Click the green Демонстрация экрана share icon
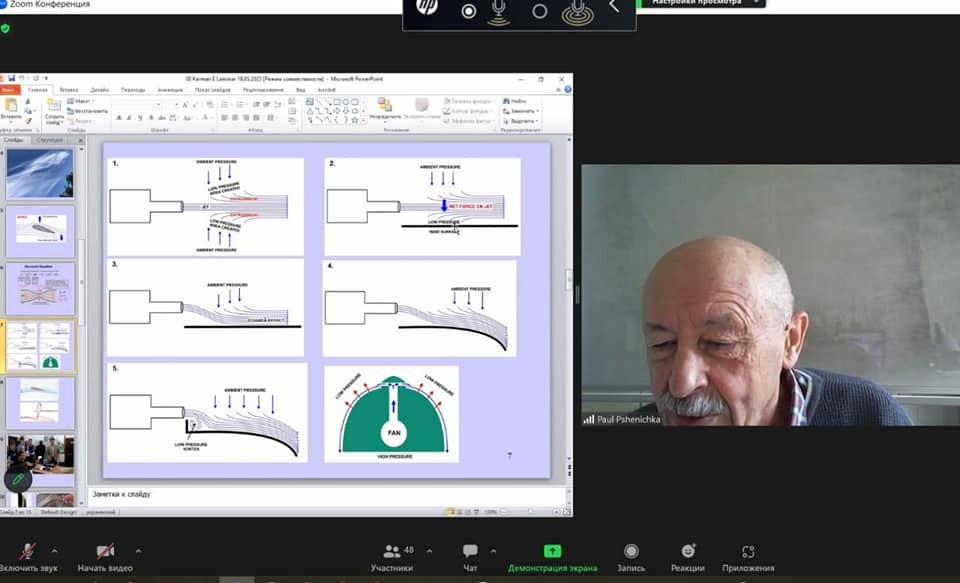 click(x=552, y=551)
